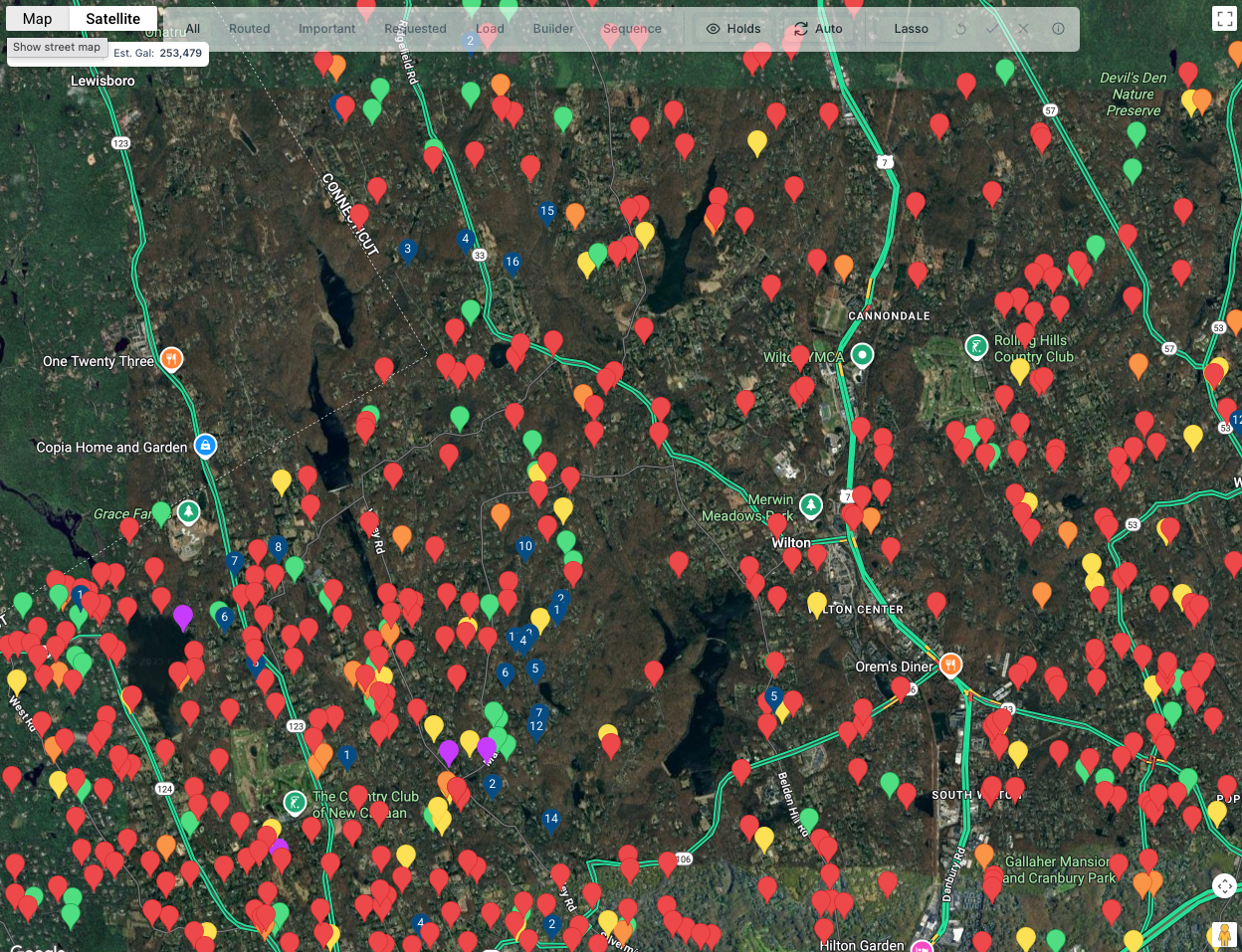Open the info circle icon
Image resolution: width=1242 pixels, height=952 pixels.
(x=1058, y=29)
